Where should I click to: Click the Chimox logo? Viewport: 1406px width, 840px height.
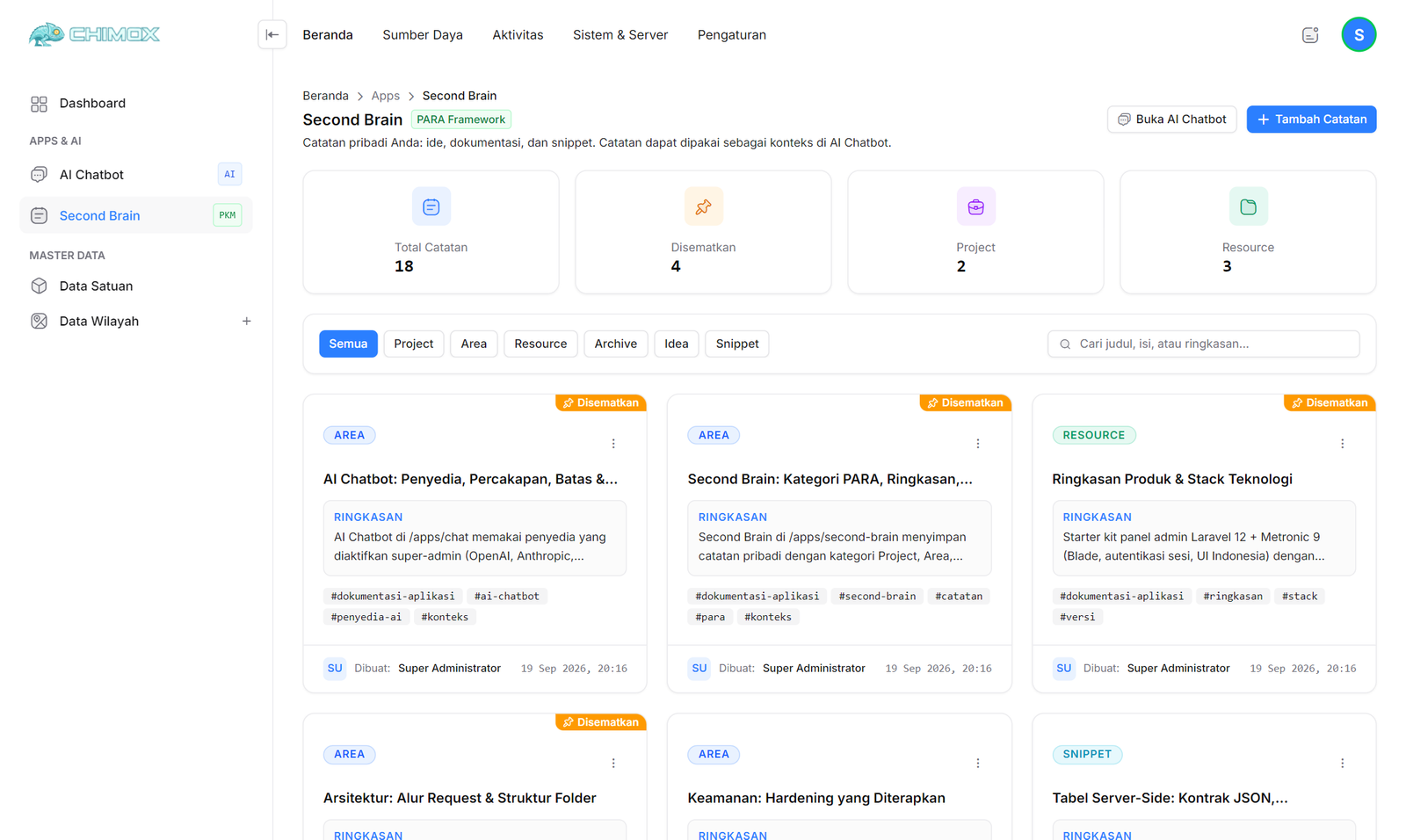pyautogui.click(x=94, y=34)
